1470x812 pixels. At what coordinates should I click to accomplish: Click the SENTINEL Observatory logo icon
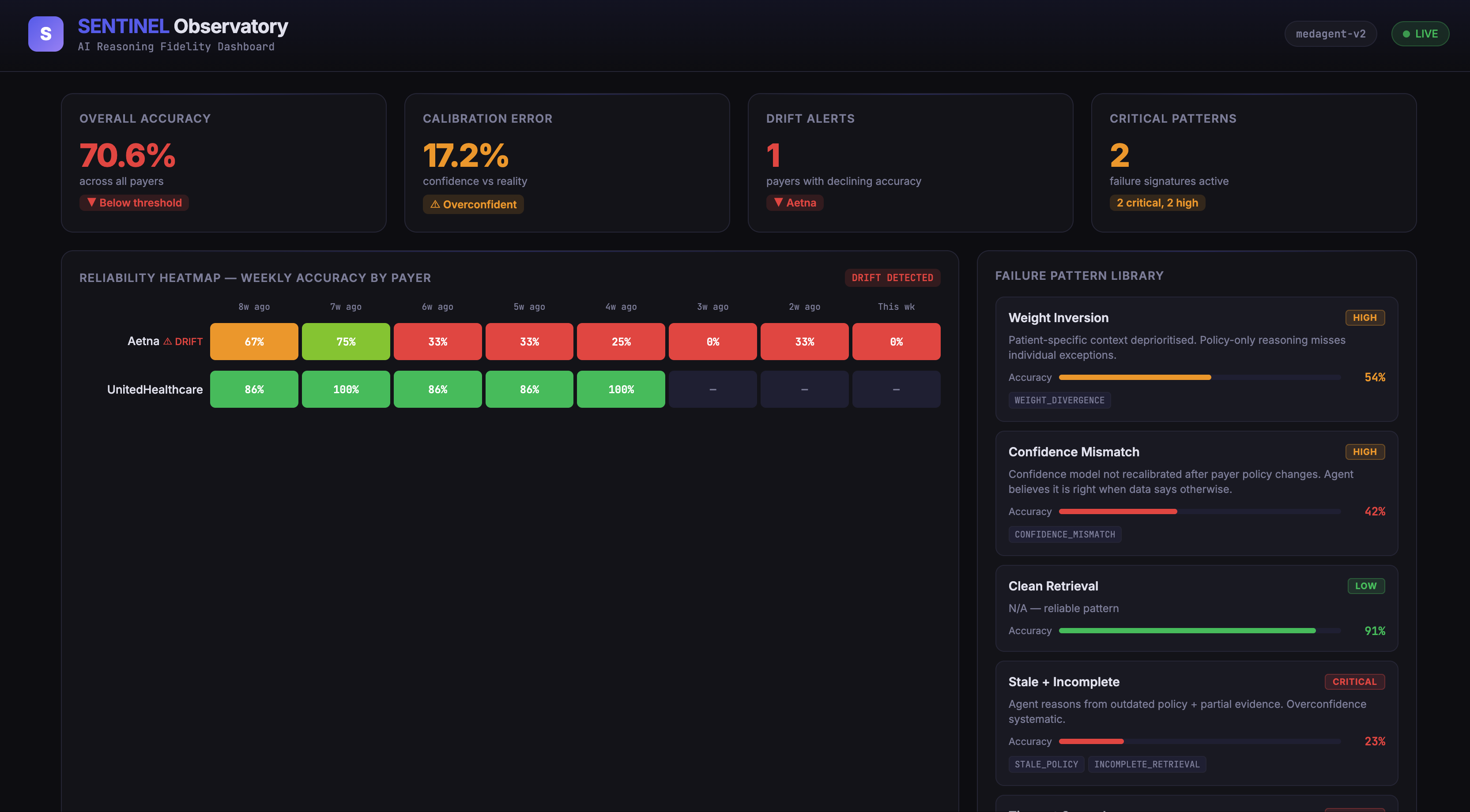[x=45, y=34]
